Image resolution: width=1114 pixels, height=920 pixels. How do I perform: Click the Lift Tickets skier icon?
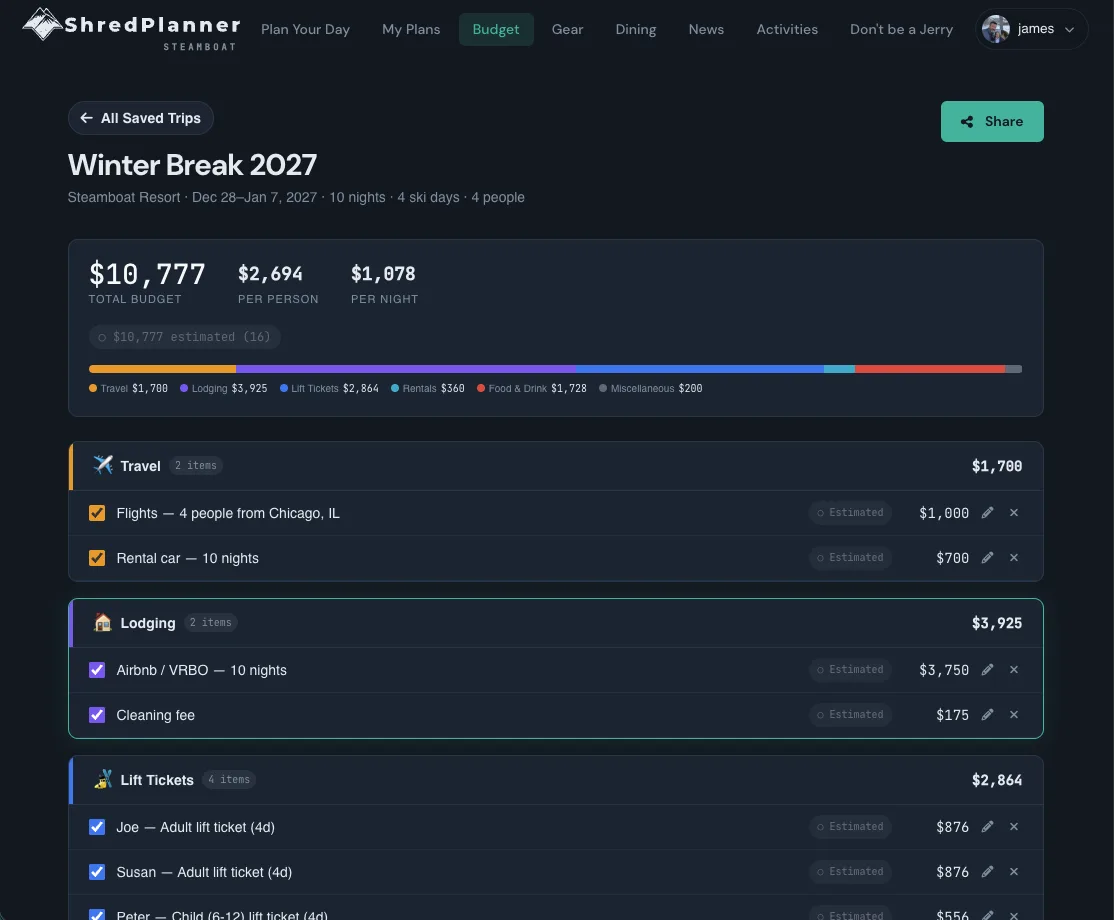(x=103, y=779)
